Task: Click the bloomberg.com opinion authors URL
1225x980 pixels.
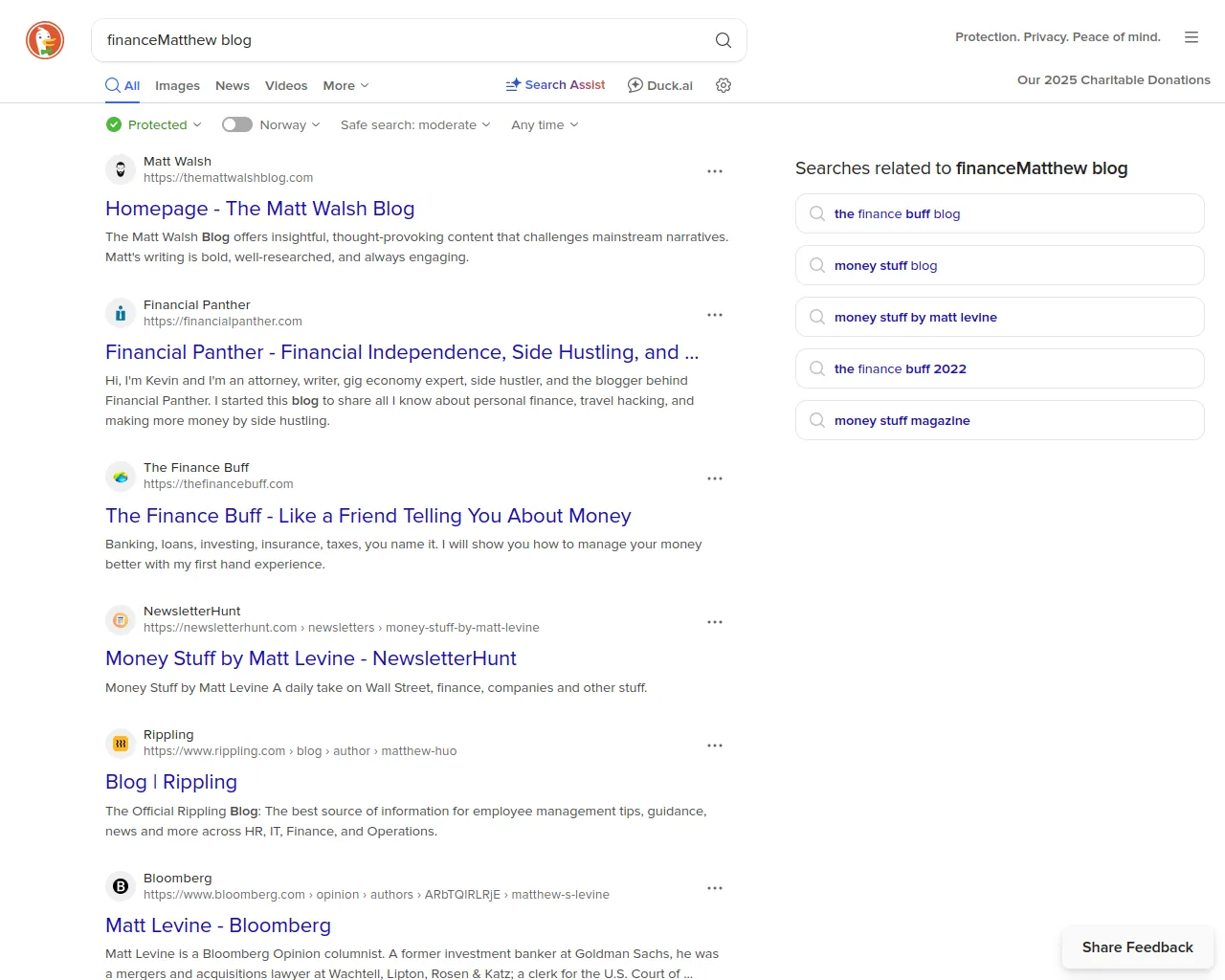Action: (x=376, y=895)
